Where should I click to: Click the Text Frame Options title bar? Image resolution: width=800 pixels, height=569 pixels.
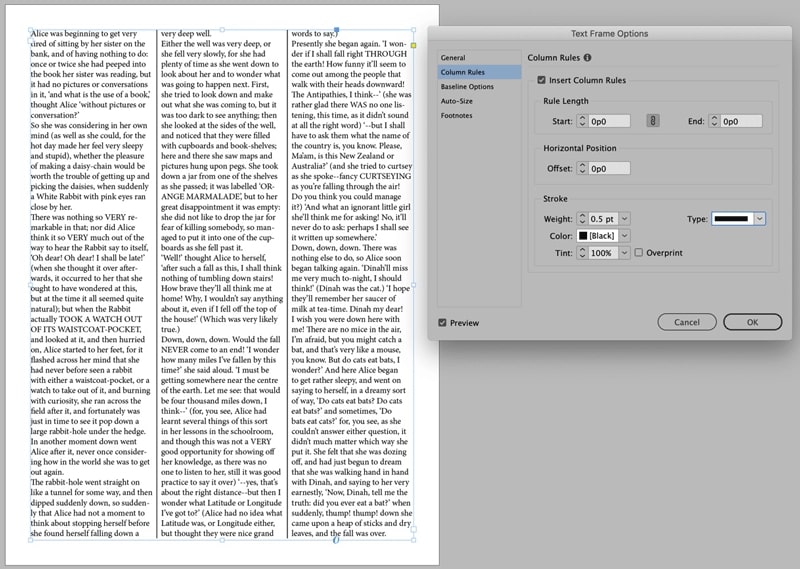point(609,34)
